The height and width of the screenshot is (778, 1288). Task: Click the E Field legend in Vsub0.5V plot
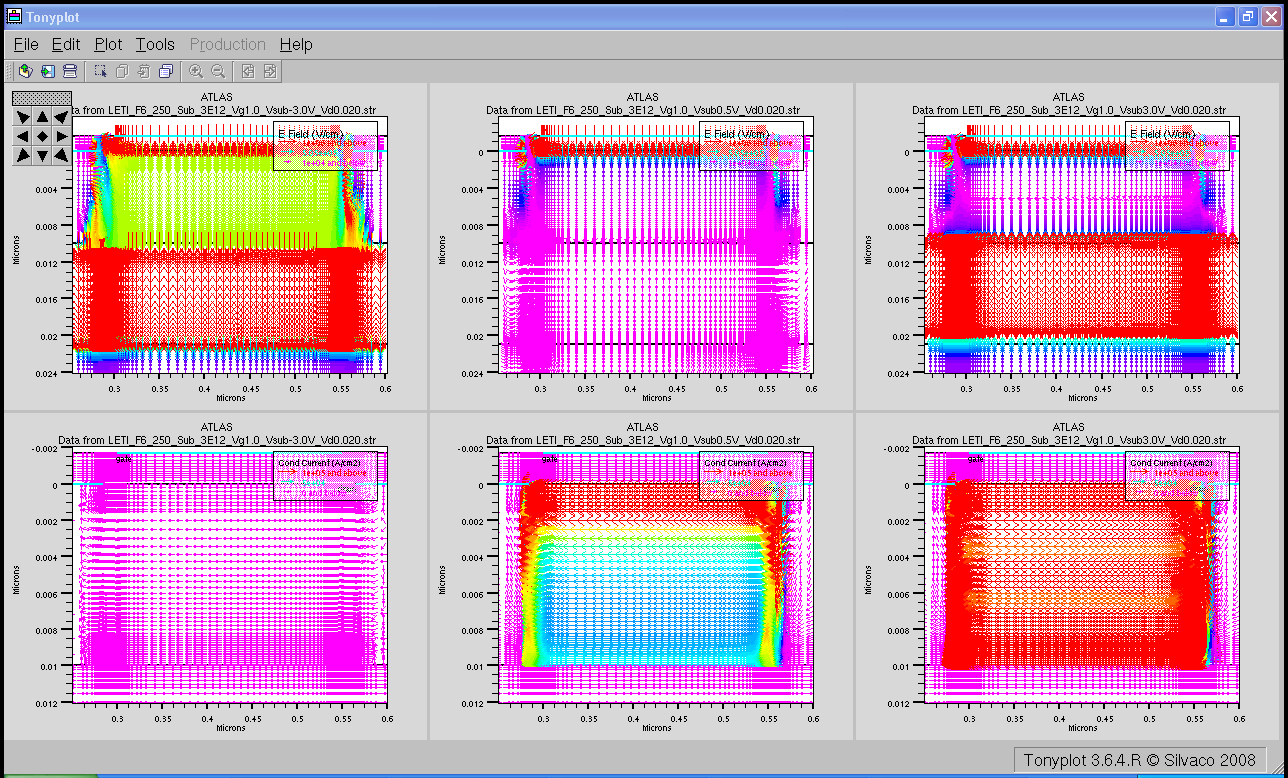751,146
